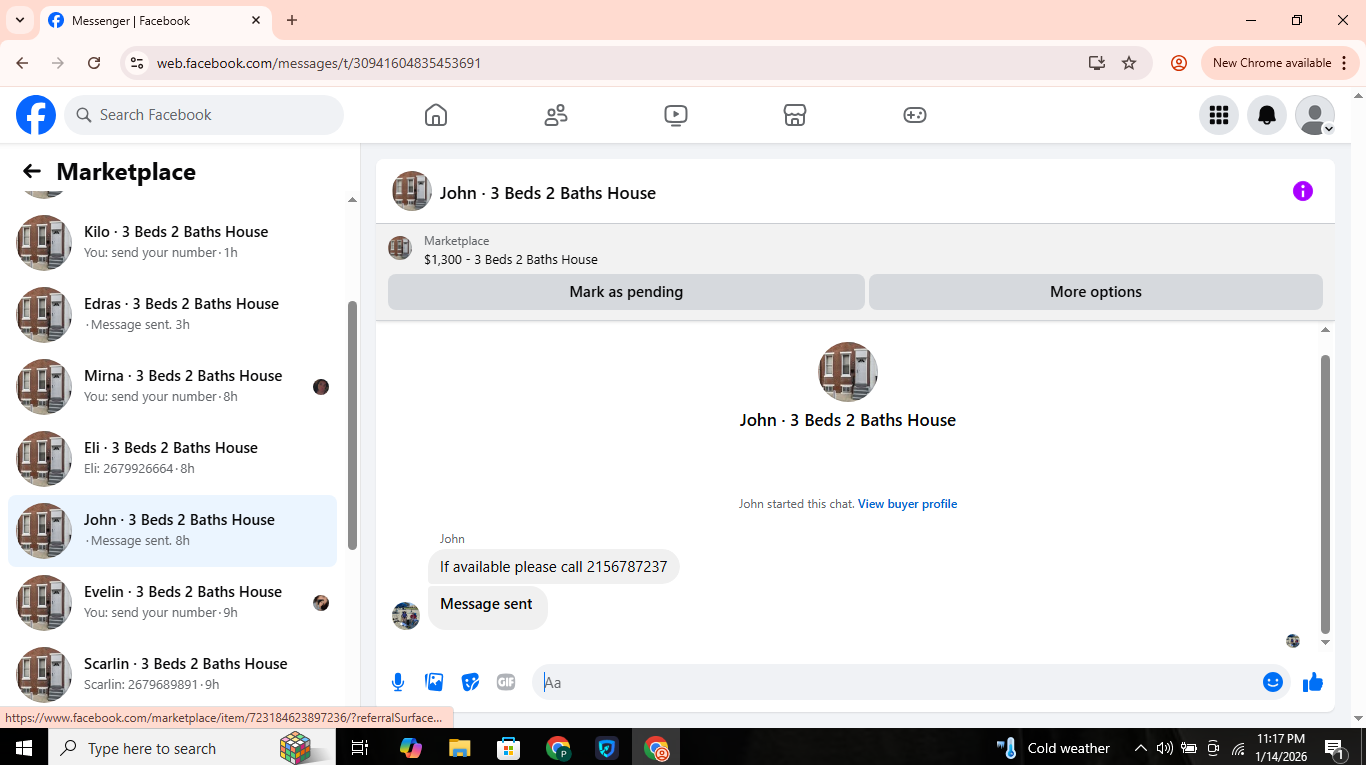
Task: Select John 3 Beds 2 Baths conversation
Action: 172,531
